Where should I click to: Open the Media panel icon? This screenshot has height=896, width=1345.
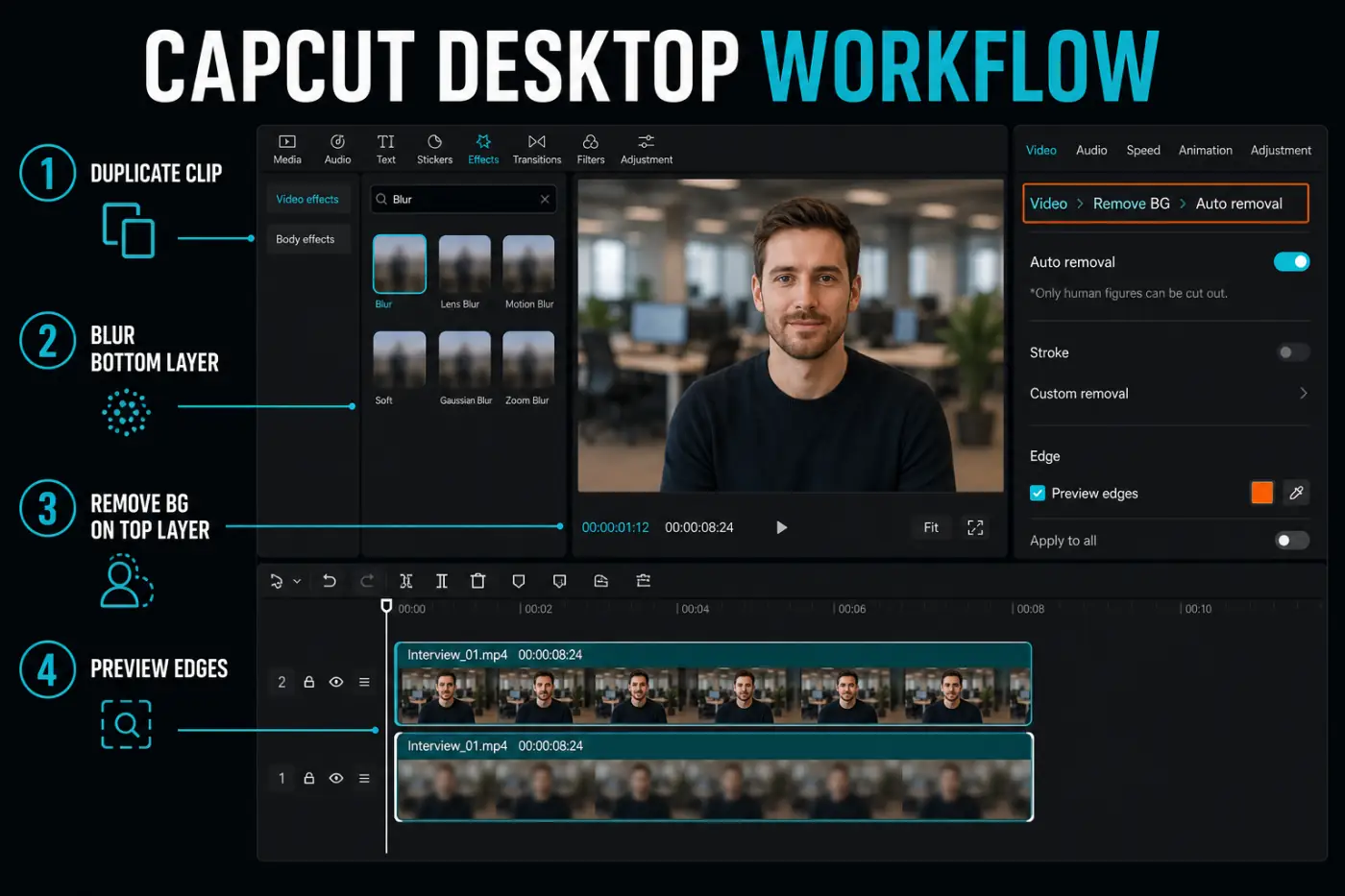[287, 142]
